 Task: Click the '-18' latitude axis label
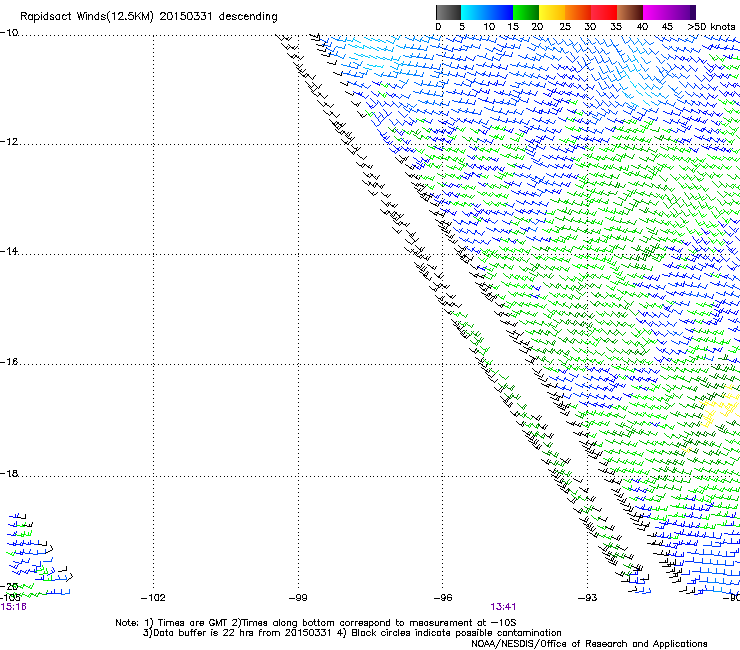(x=9, y=473)
